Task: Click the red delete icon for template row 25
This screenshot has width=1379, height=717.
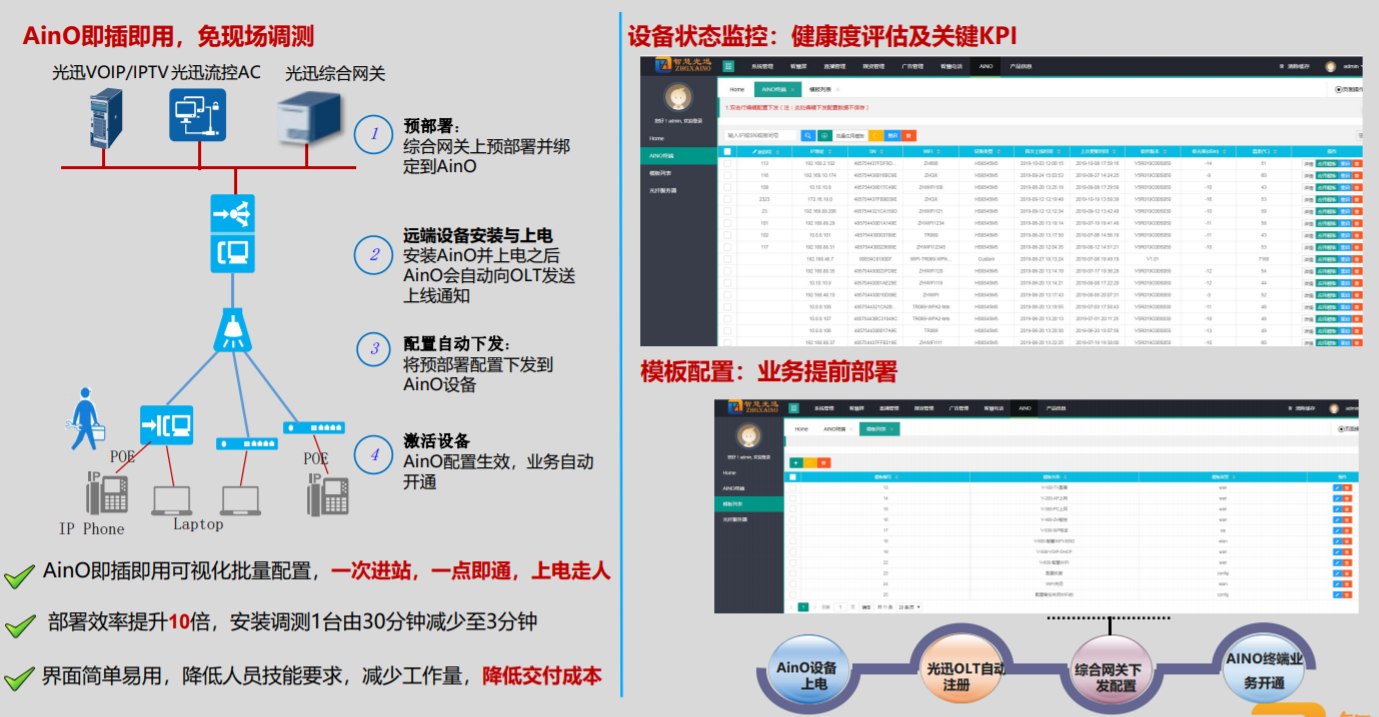Action: (1347, 594)
